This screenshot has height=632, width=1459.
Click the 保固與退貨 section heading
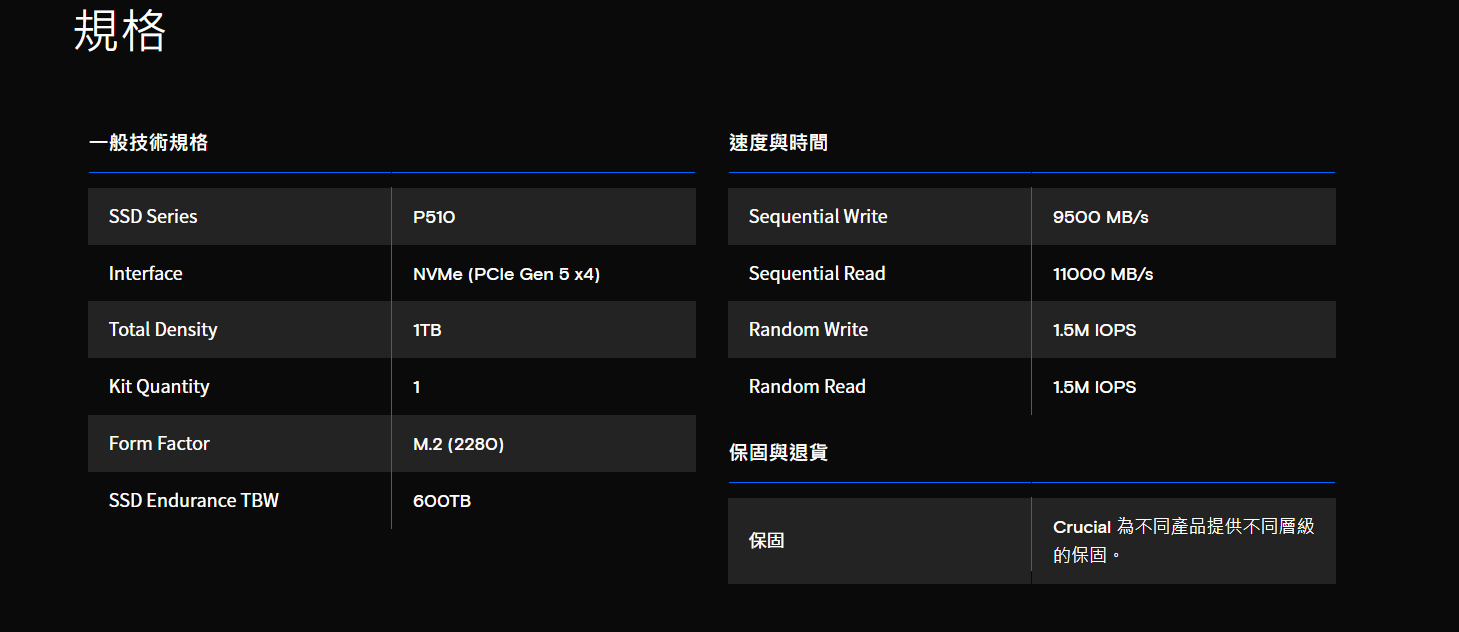click(778, 453)
